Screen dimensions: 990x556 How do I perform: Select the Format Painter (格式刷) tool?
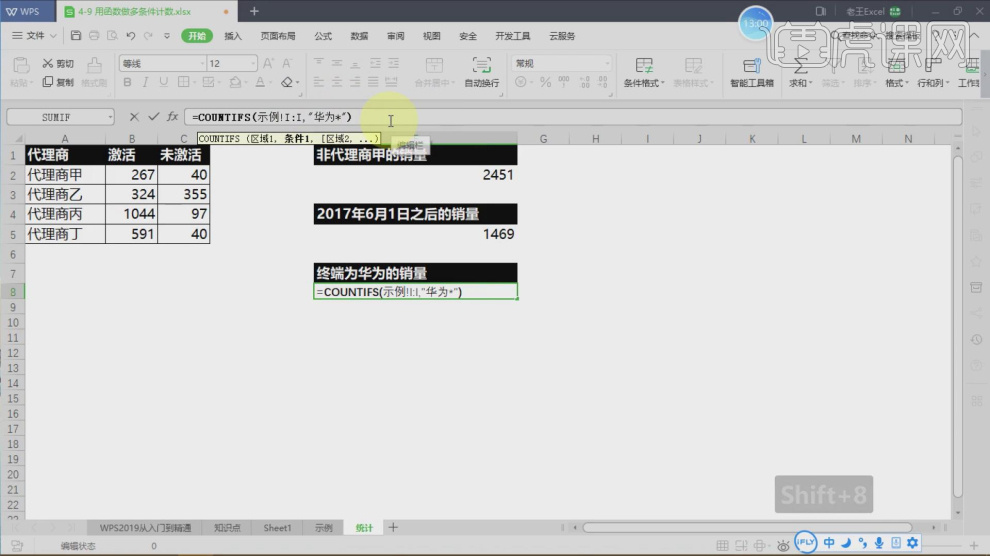(x=94, y=71)
